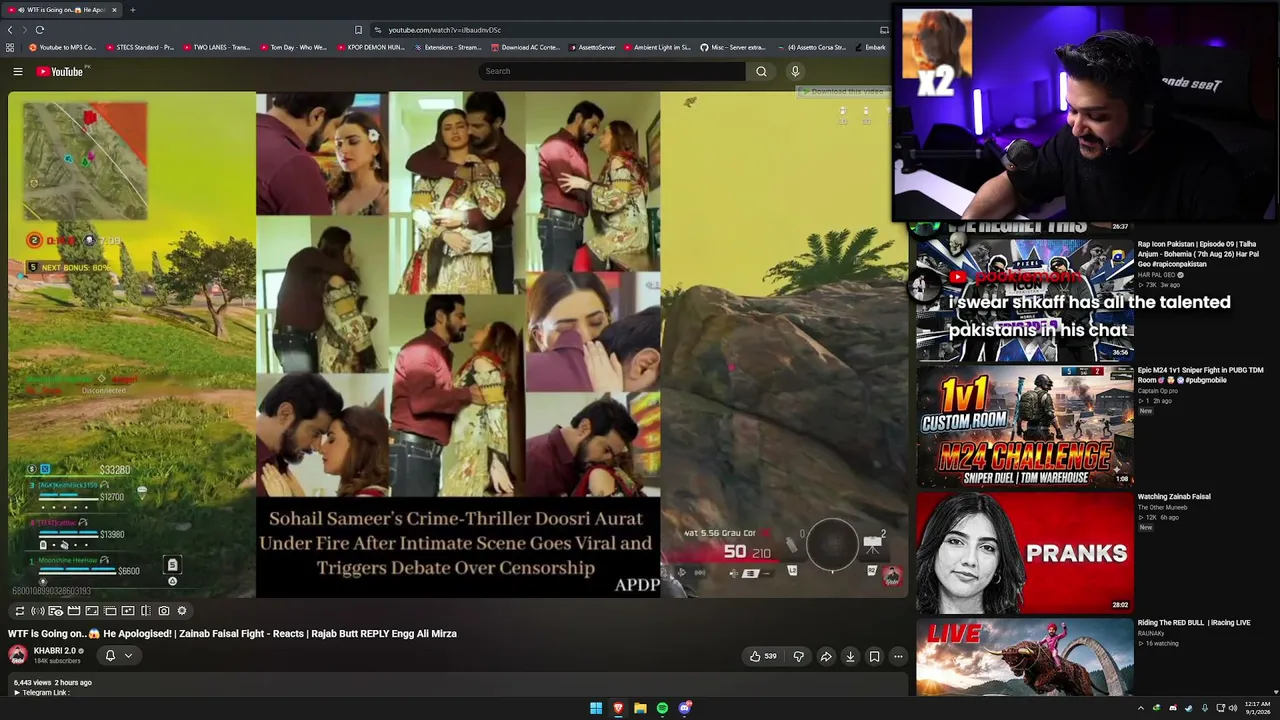The height and width of the screenshot is (720, 1280).
Task: Go back in the browser
Action: point(10,30)
